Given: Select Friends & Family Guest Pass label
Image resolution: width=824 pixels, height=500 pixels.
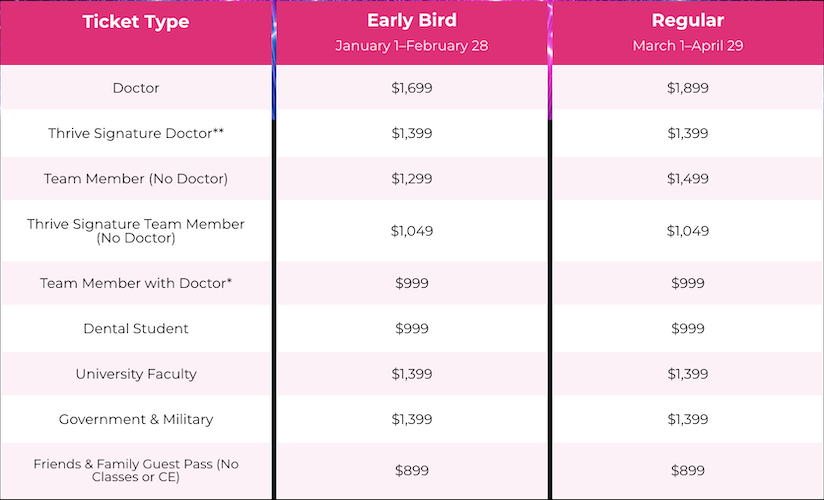Looking at the screenshot, I should click(x=136, y=471).
